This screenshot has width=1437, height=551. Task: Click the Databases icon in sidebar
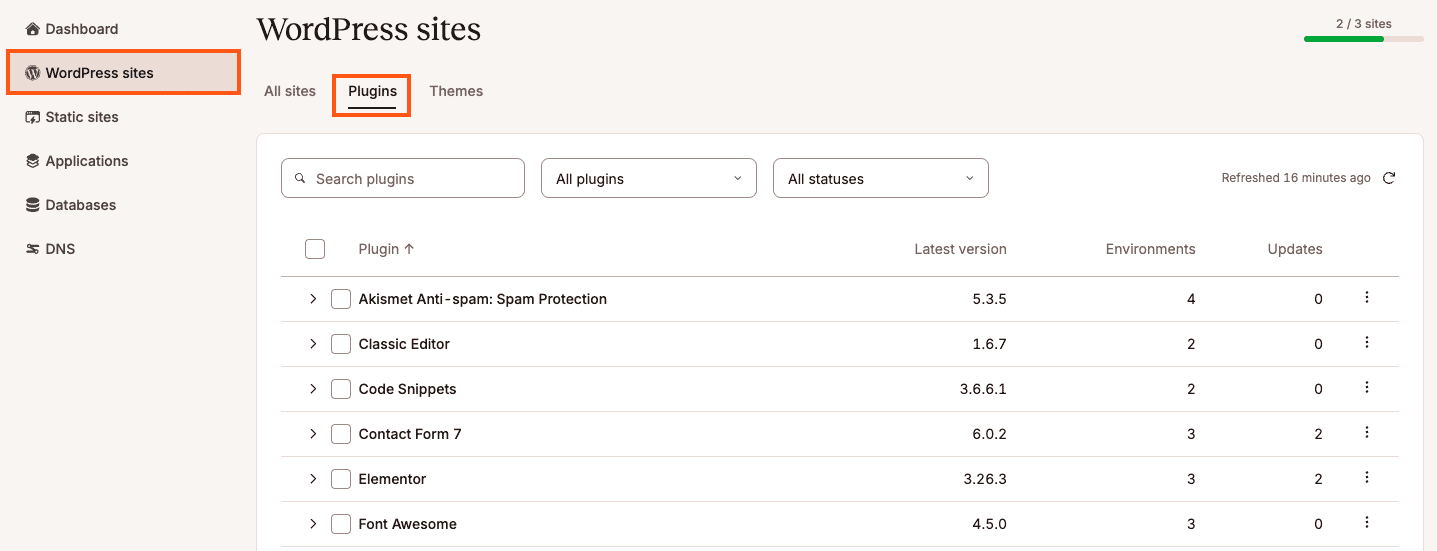[32, 205]
